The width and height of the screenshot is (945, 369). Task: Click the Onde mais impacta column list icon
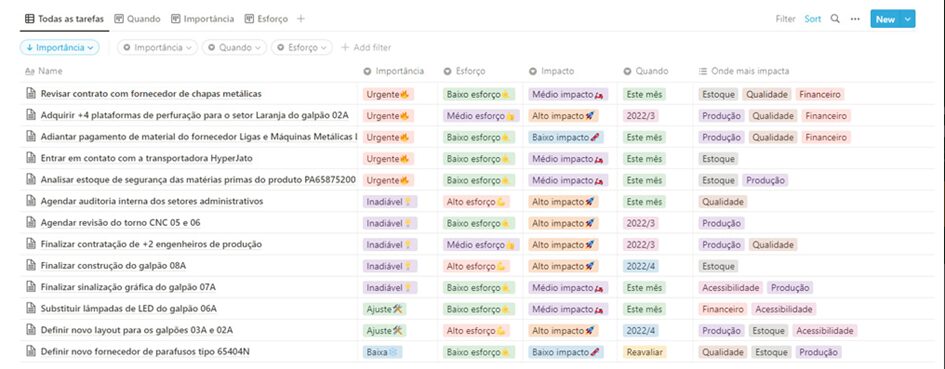click(702, 71)
